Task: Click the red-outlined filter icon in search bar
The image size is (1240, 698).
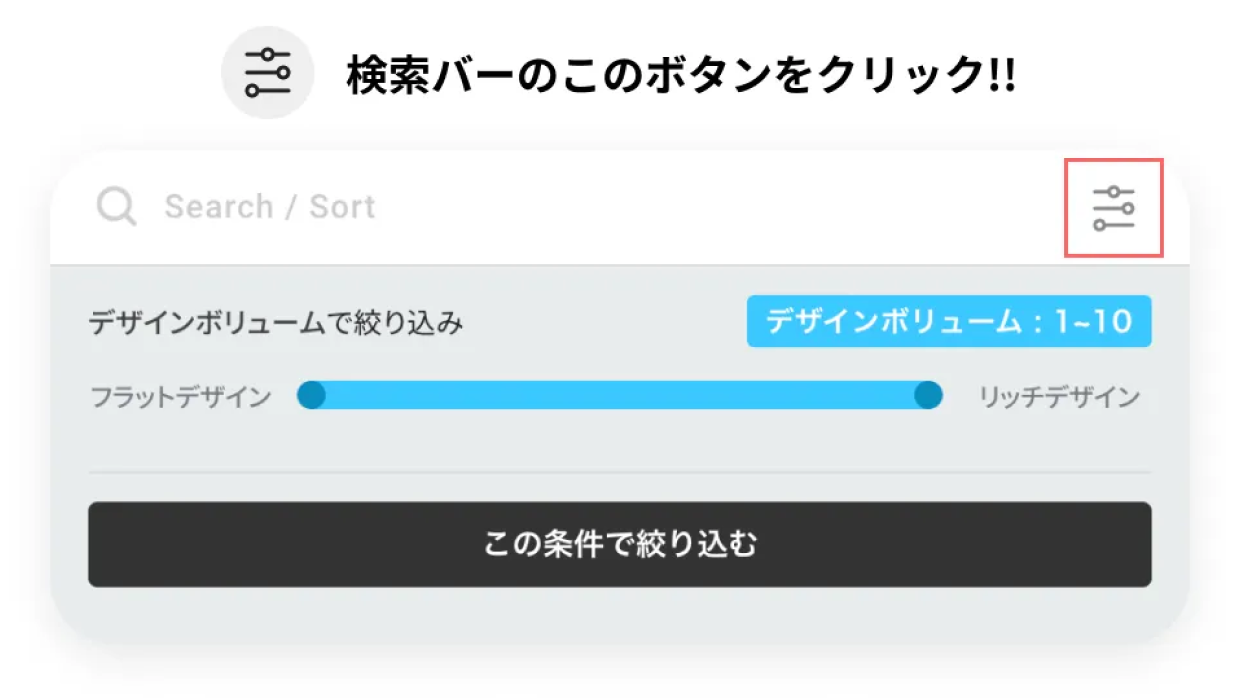Action: click(1114, 208)
